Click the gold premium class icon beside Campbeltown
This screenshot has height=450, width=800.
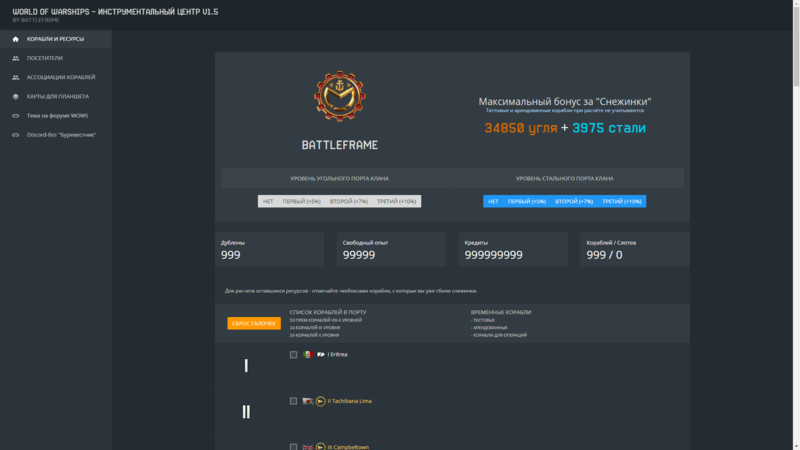(320, 447)
